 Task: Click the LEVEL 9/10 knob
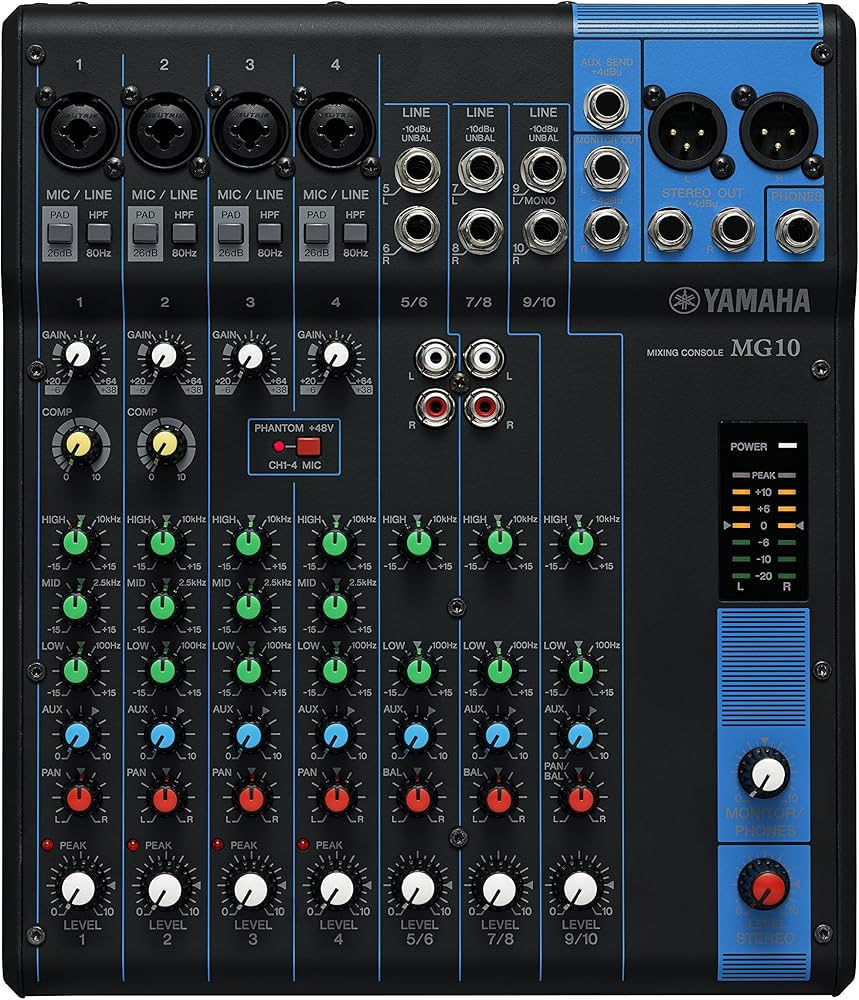point(579,888)
